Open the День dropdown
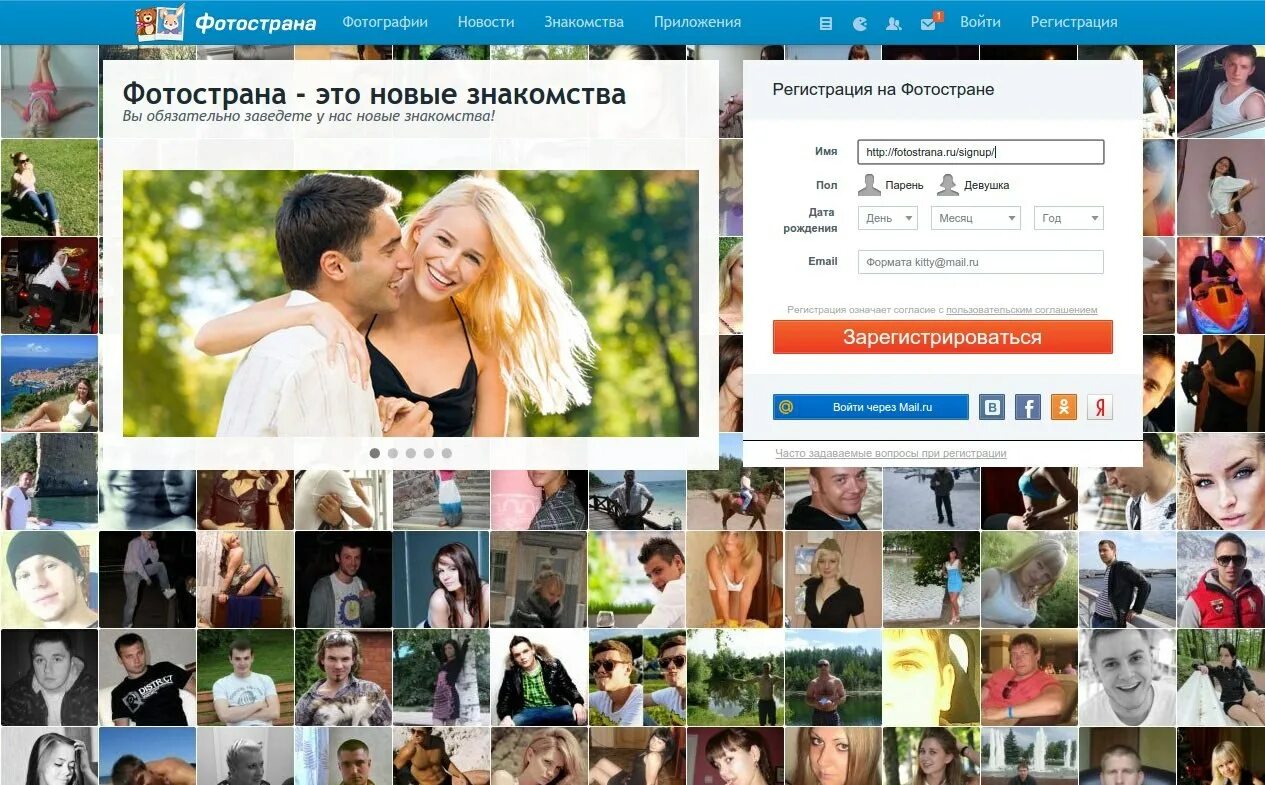Image resolution: width=1265 pixels, height=785 pixels. [x=888, y=218]
